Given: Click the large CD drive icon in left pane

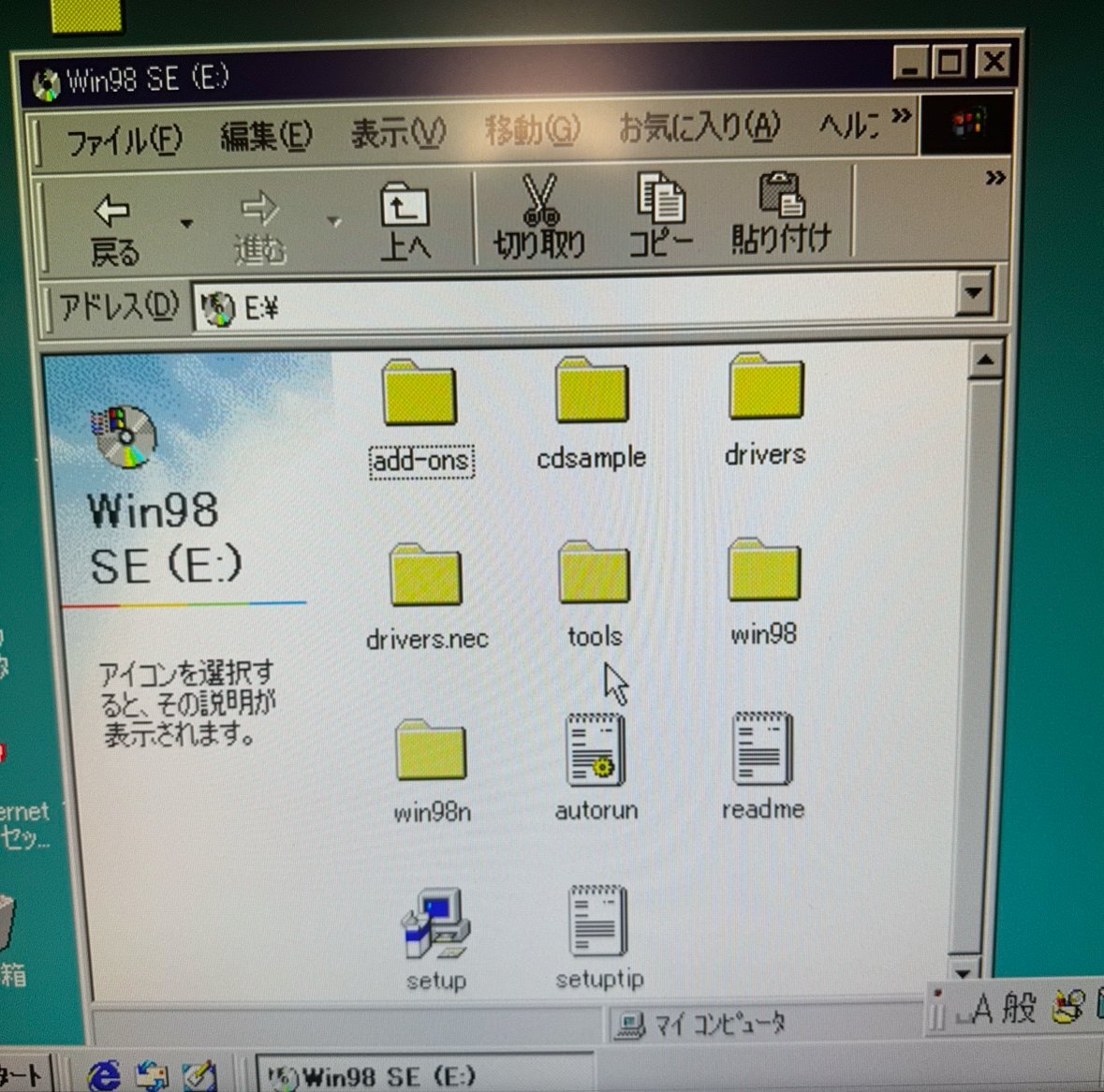Looking at the screenshot, I should (x=124, y=436).
